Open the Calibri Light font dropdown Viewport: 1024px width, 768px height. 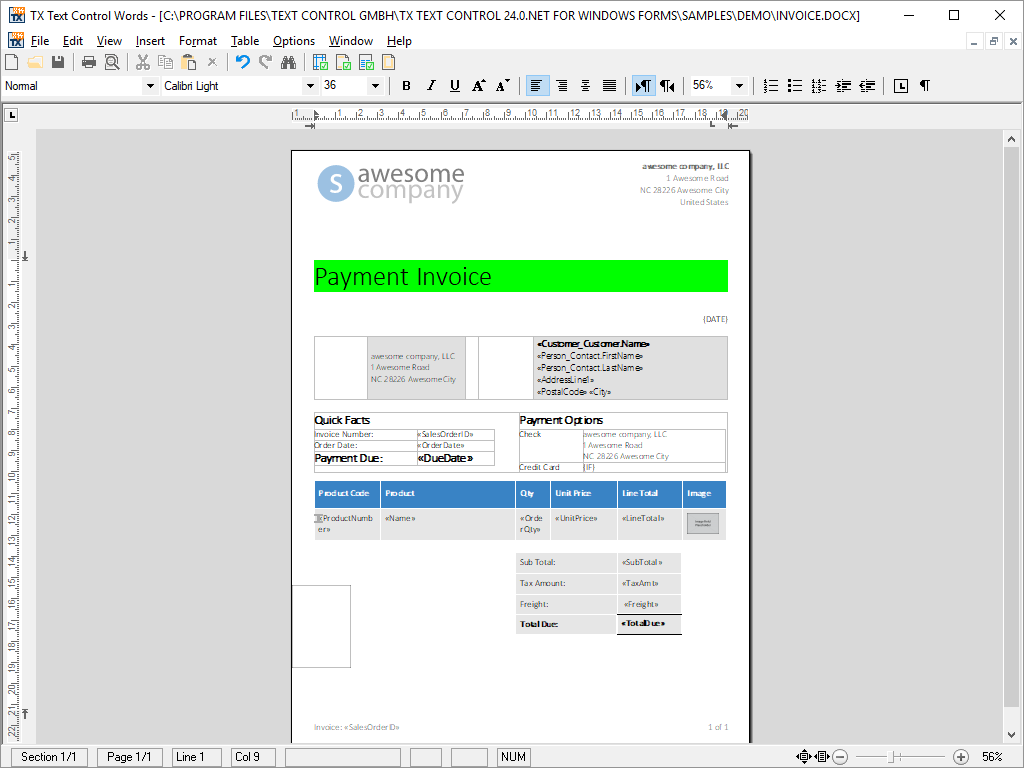point(309,86)
